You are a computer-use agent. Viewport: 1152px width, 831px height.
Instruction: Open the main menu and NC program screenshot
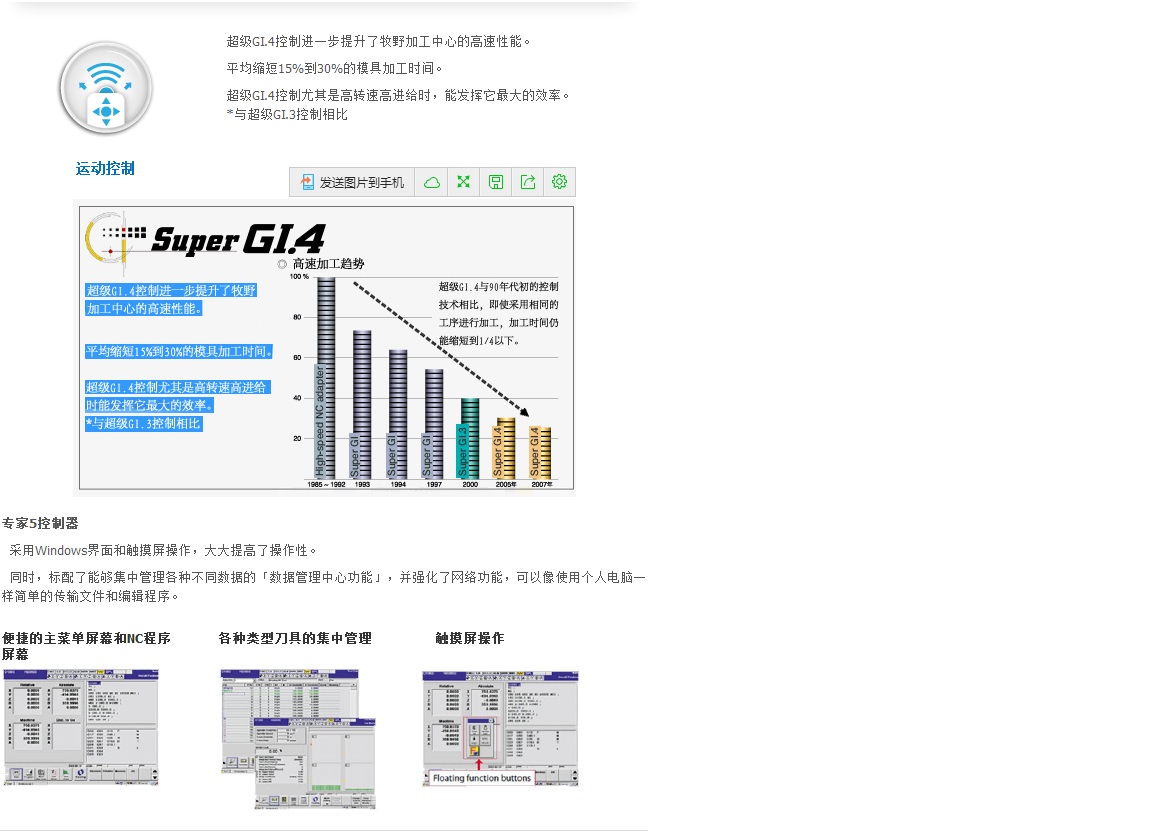81,727
